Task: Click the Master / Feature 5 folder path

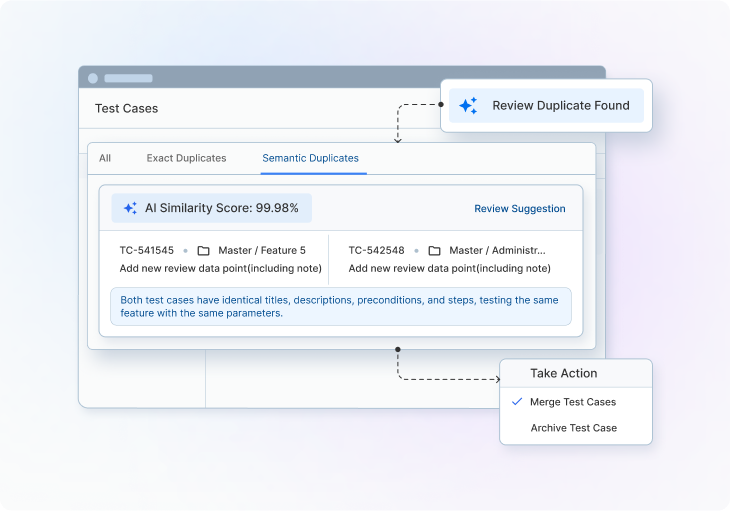Action: pos(262,250)
